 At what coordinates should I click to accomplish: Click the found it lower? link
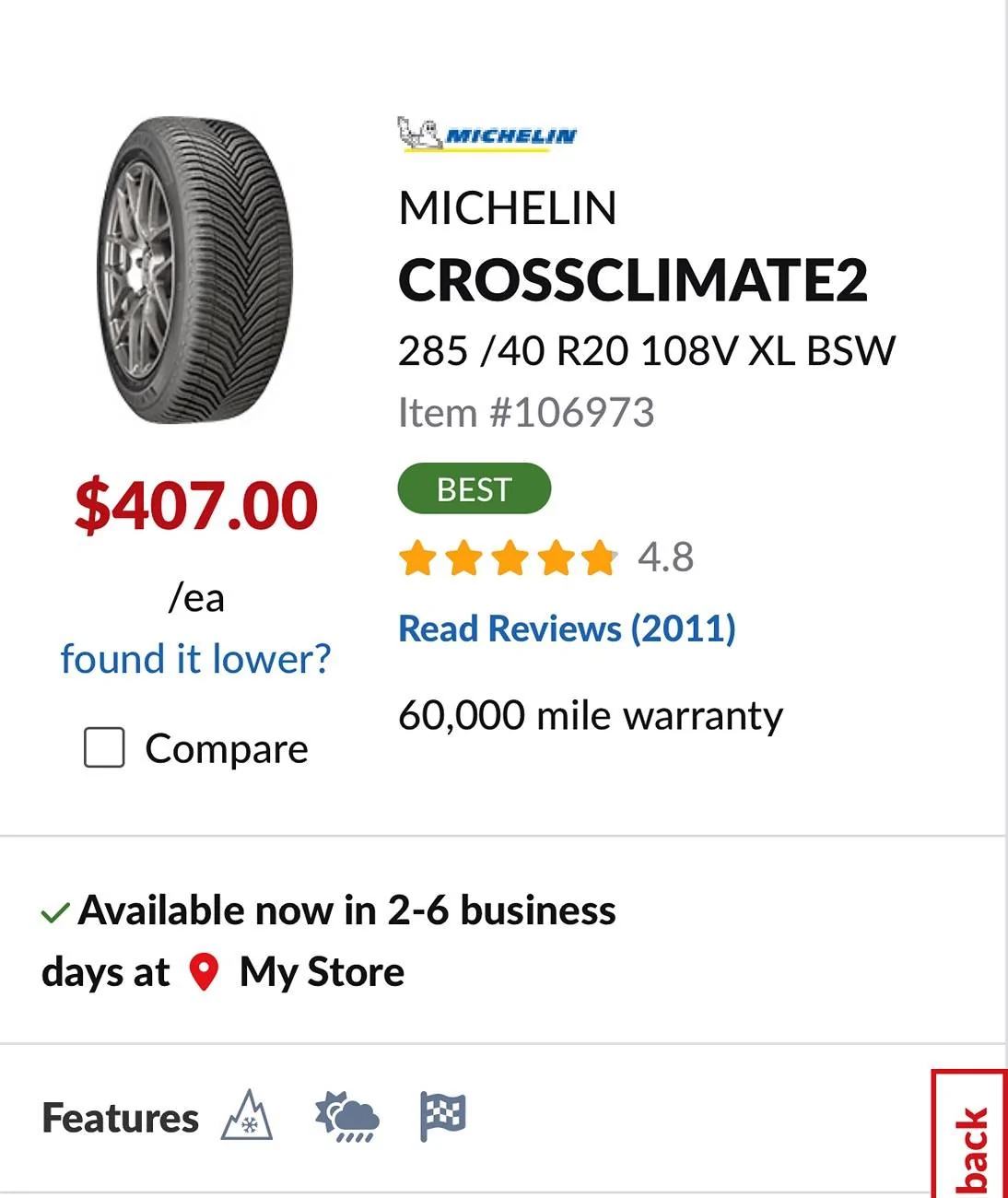[195, 659]
